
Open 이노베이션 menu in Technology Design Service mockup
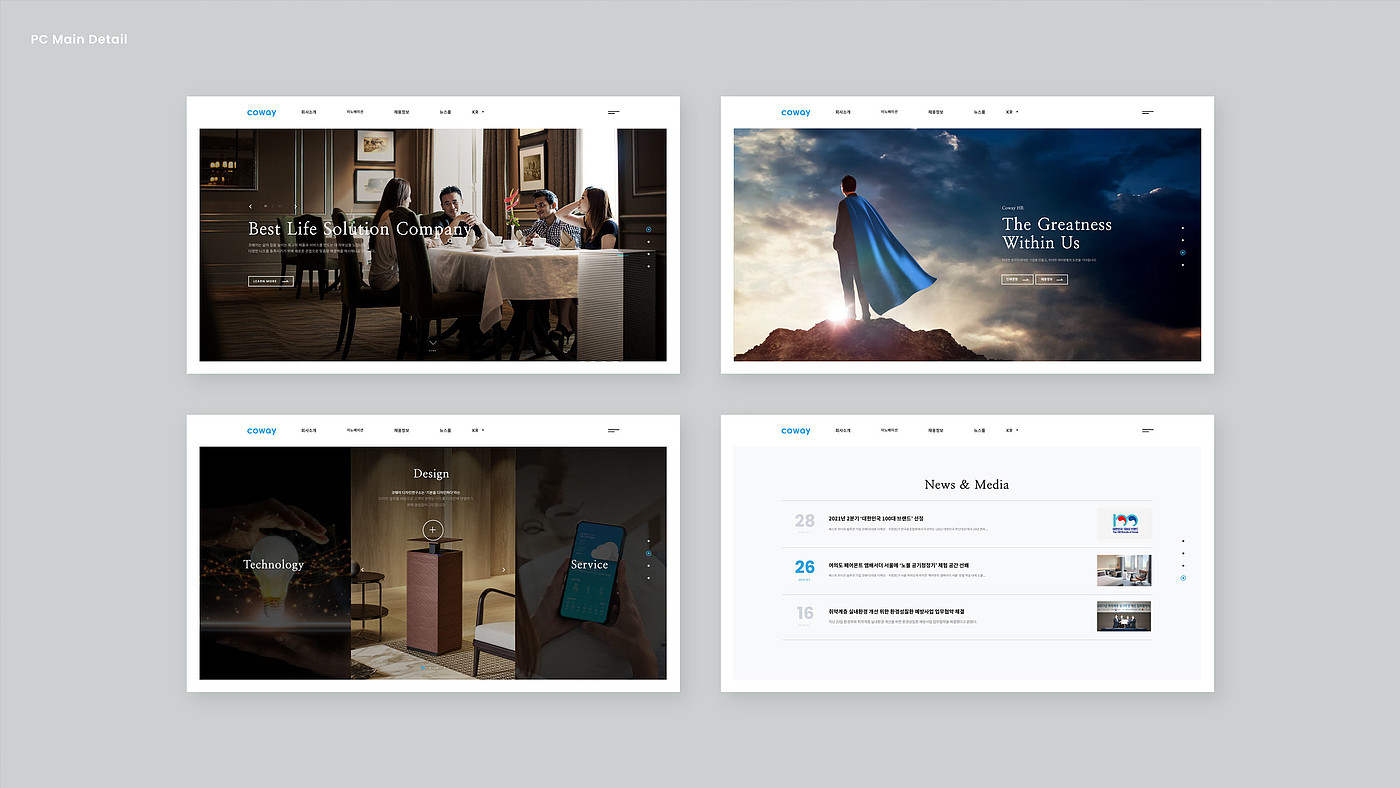pyautogui.click(x=356, y=430)
